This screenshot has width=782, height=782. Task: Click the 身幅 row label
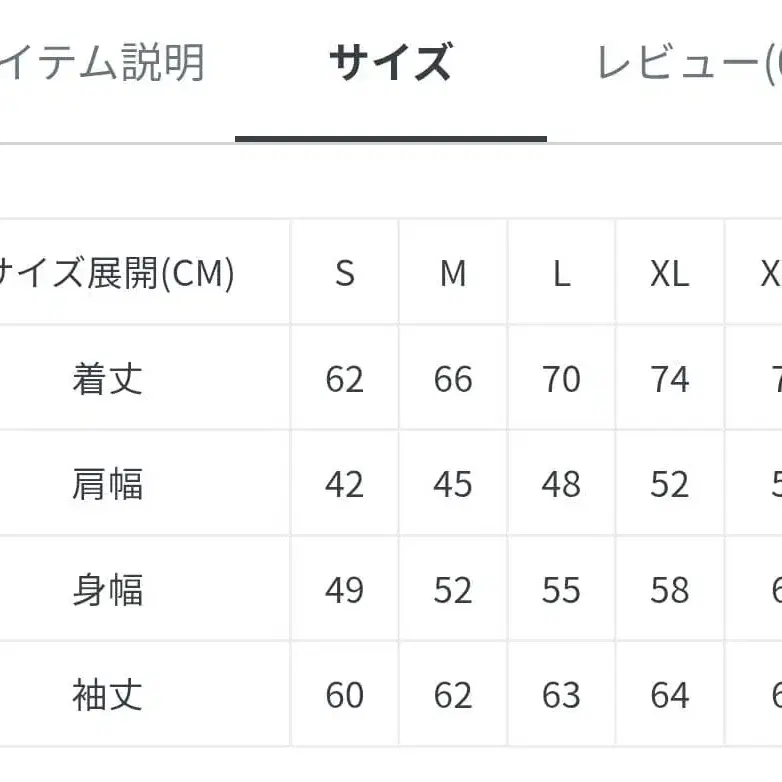coord(108,590)
